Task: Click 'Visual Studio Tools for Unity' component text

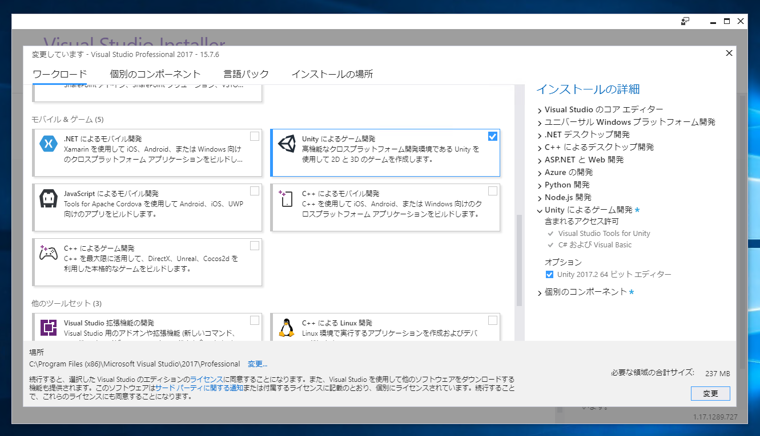Action: [x=604, y=234]
